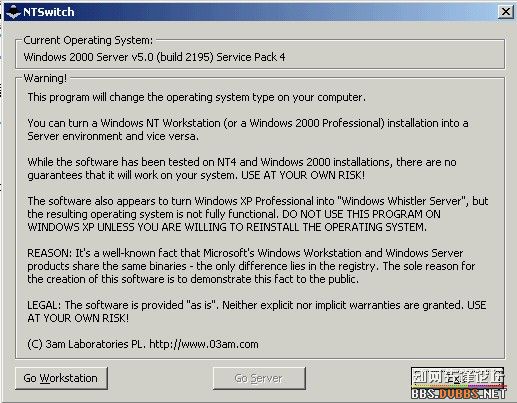The image size is (517, 403).
Task: Click the "USE AT YOUR OWN RISK!" sentence
Action: point(303,175)
